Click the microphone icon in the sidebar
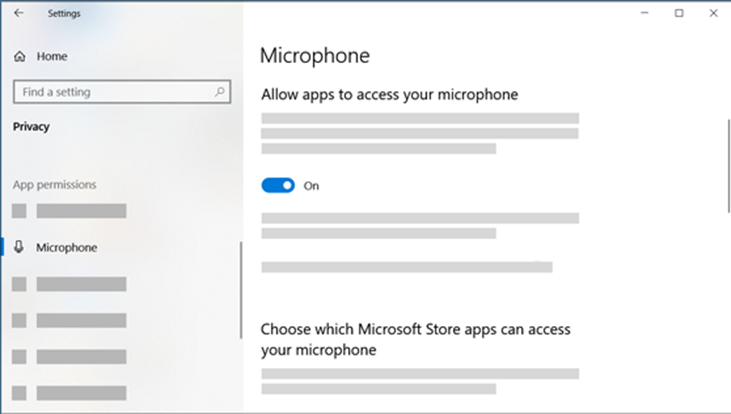 [19, 247]
